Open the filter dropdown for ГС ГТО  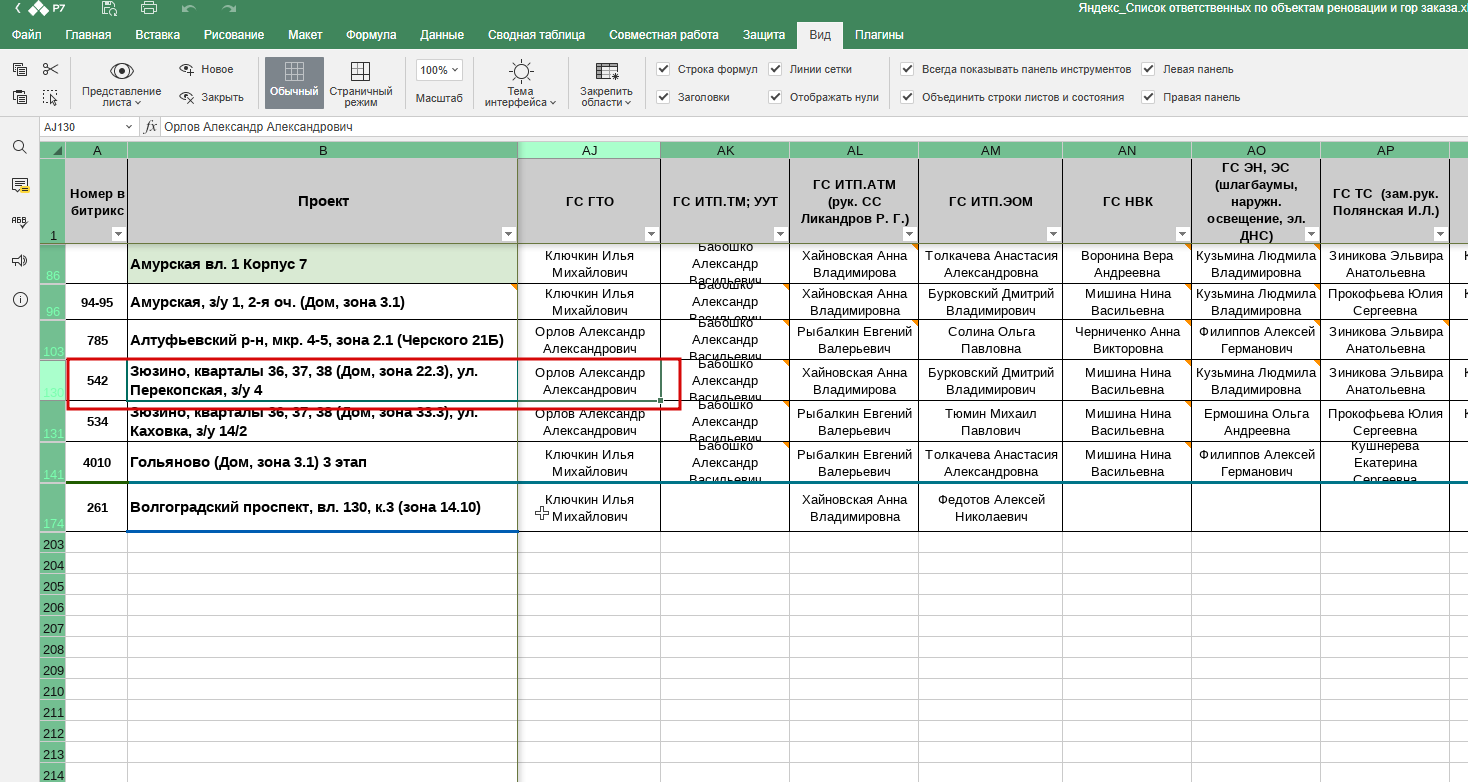click(652, 234)
